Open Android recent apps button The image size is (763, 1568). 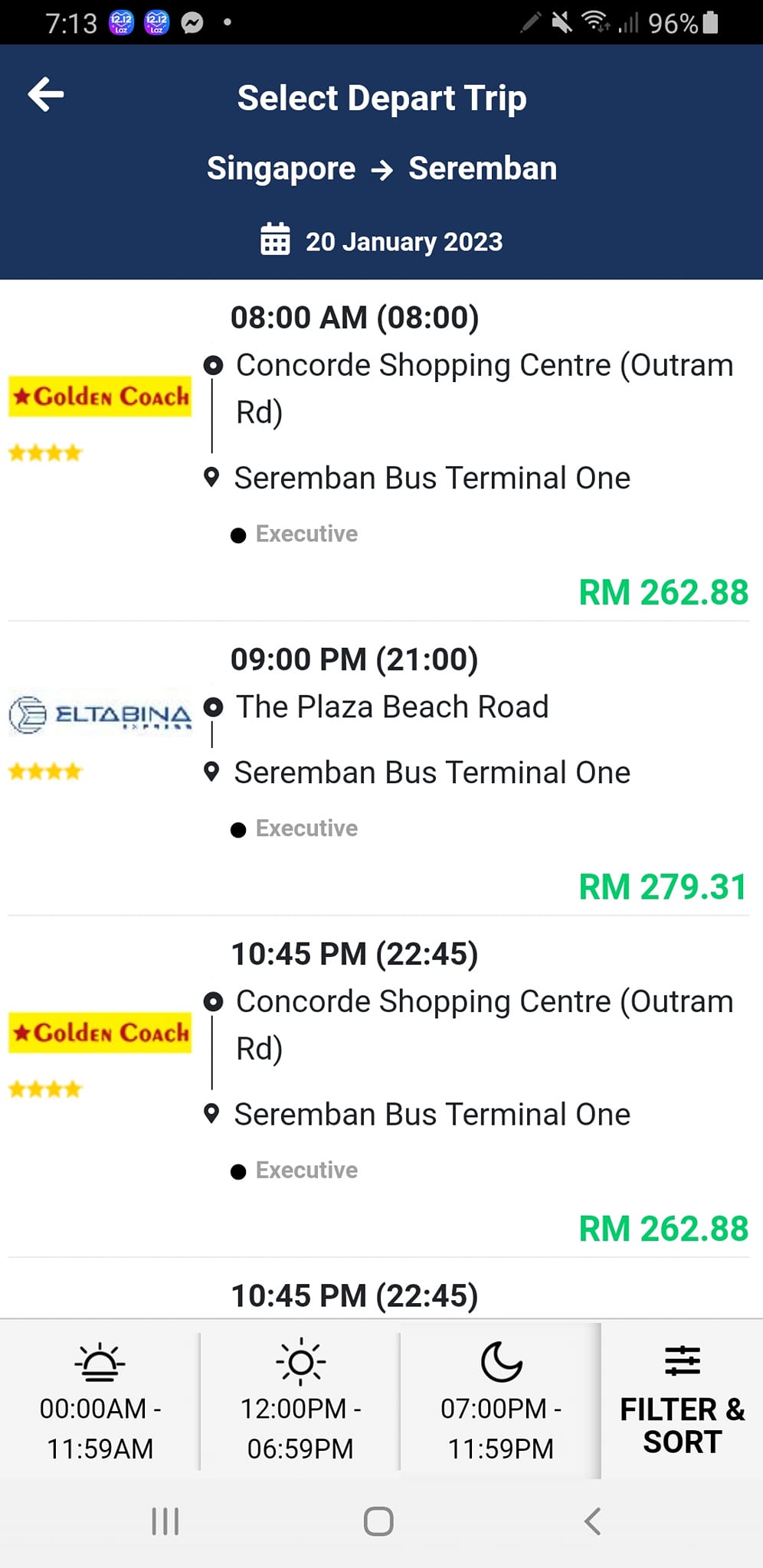coord(165,1521)
